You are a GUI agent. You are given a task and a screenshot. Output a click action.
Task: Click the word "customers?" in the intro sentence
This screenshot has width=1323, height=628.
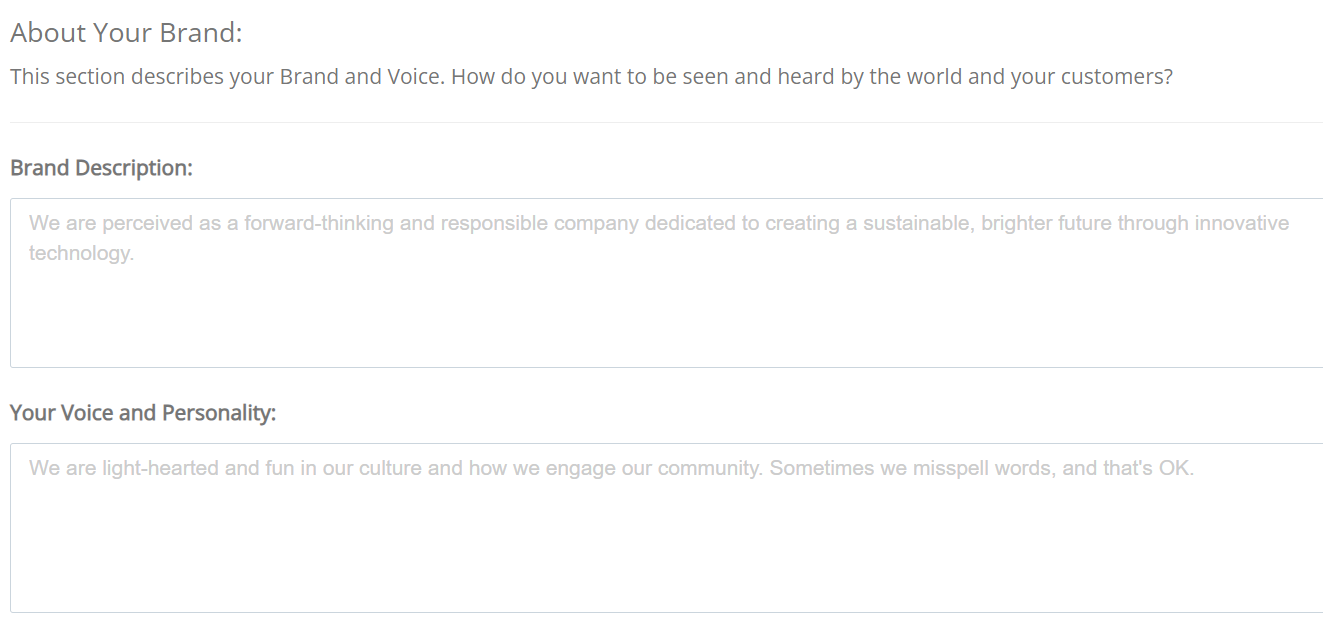coord(1119,77)
